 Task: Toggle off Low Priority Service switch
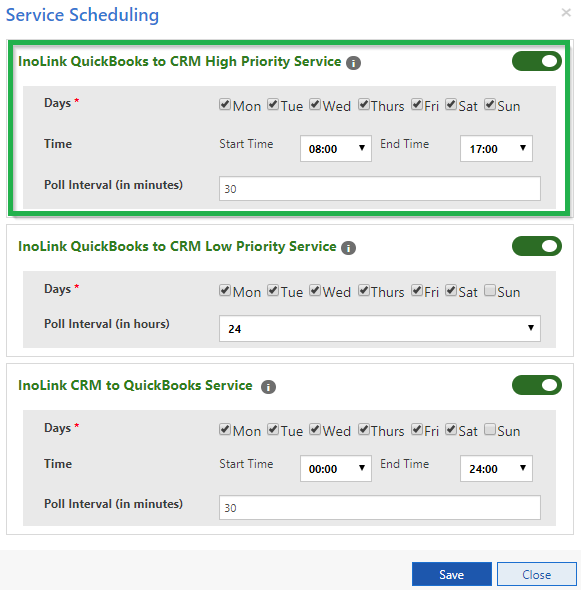[537, 246]
